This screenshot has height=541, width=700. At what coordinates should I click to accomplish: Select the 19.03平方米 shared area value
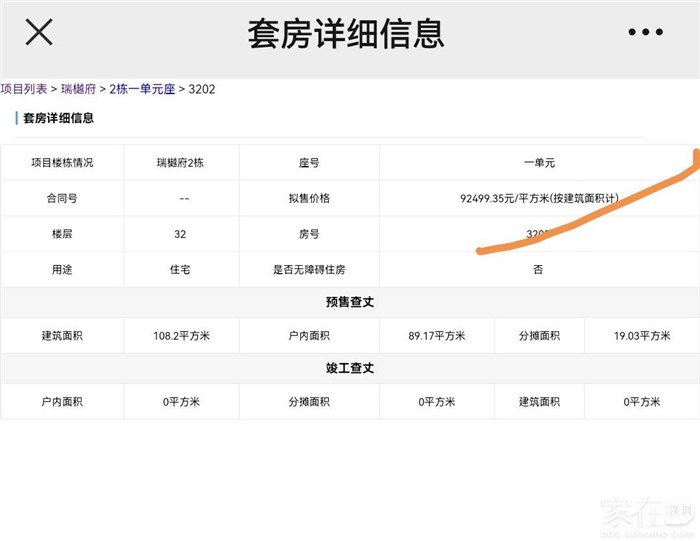pyautogui.click(x=641, y=336)
